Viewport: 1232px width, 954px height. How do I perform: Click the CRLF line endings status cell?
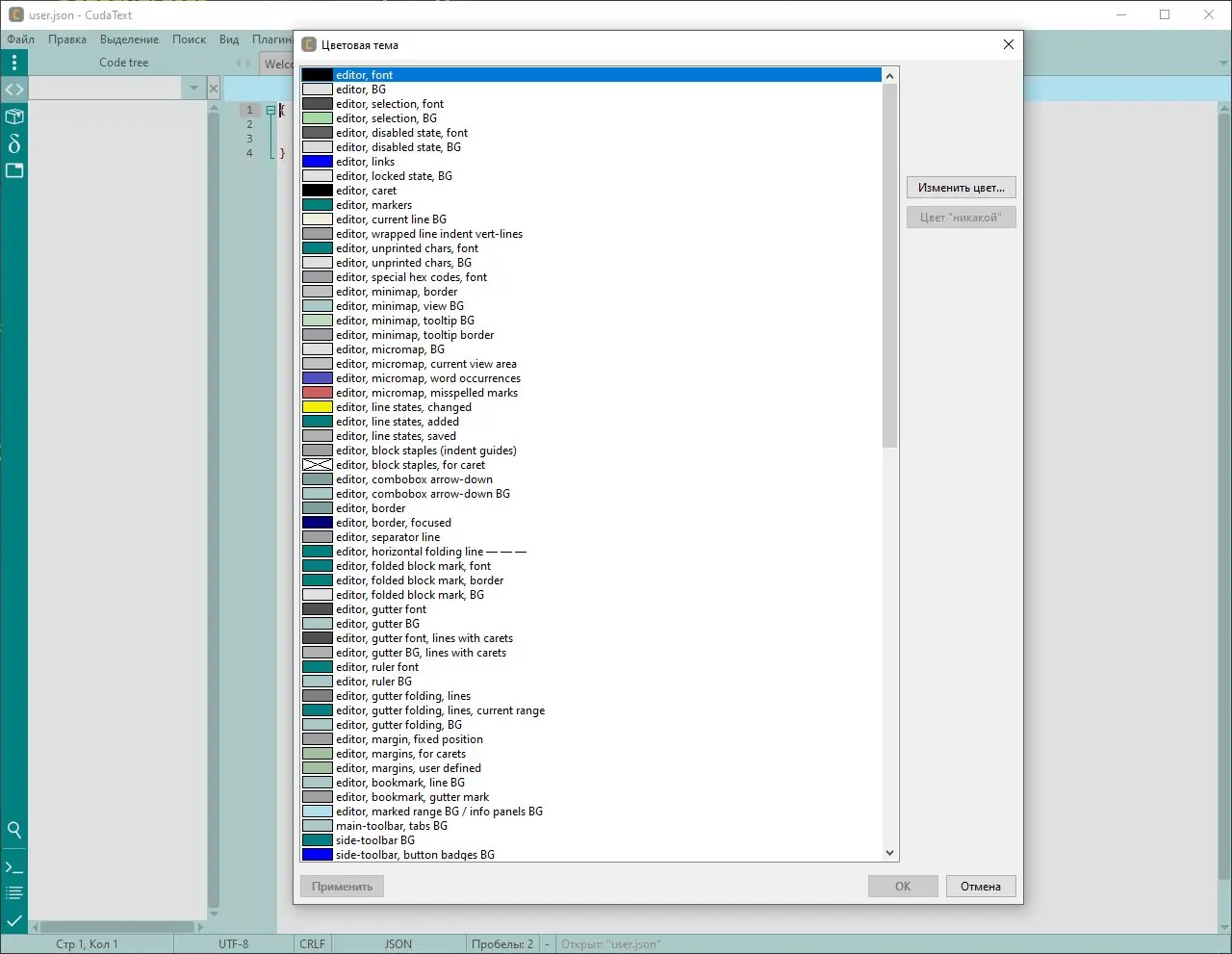[x=313, y=944]
